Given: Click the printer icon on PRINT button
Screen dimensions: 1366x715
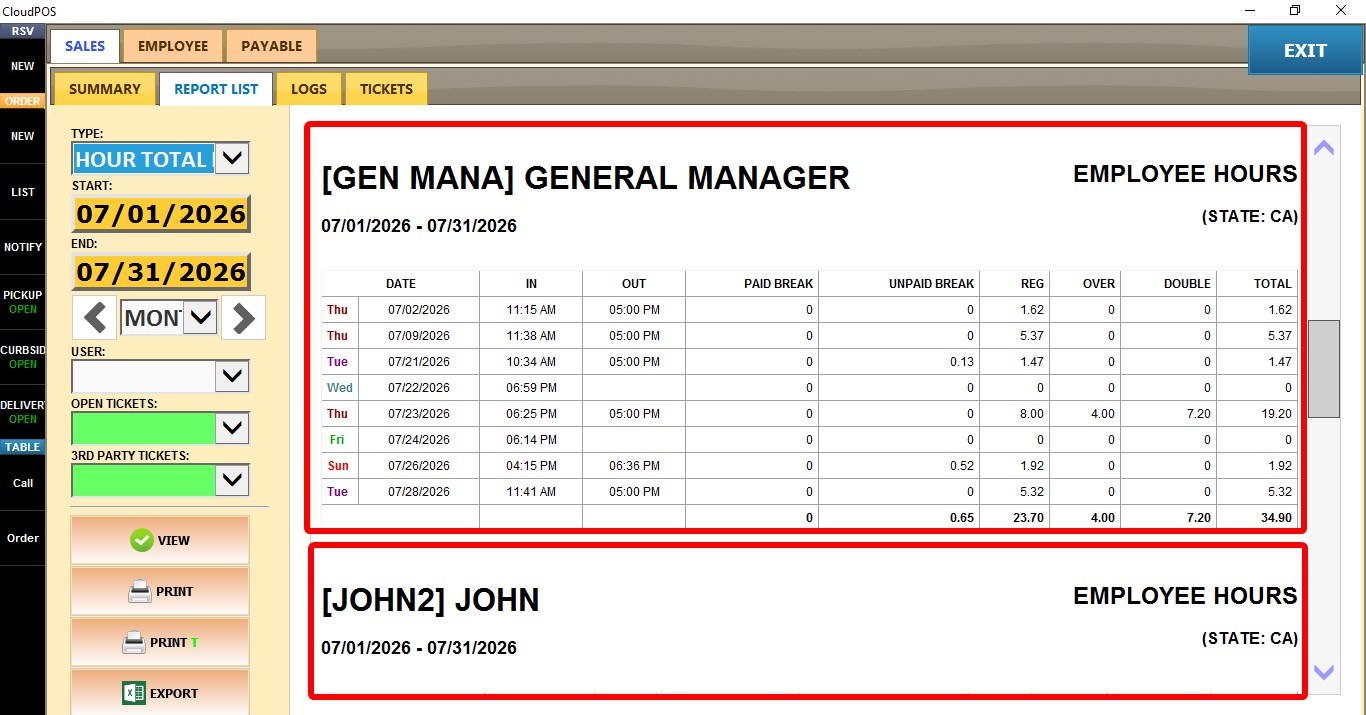Looking at the screenshot, I should click(x=140, y=592).
